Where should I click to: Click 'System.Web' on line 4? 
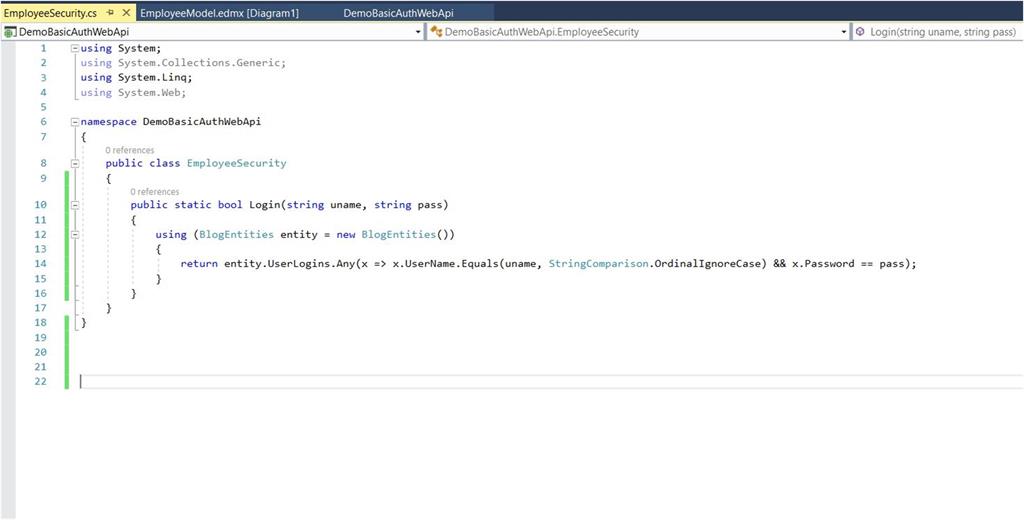(x=149, y=93)
